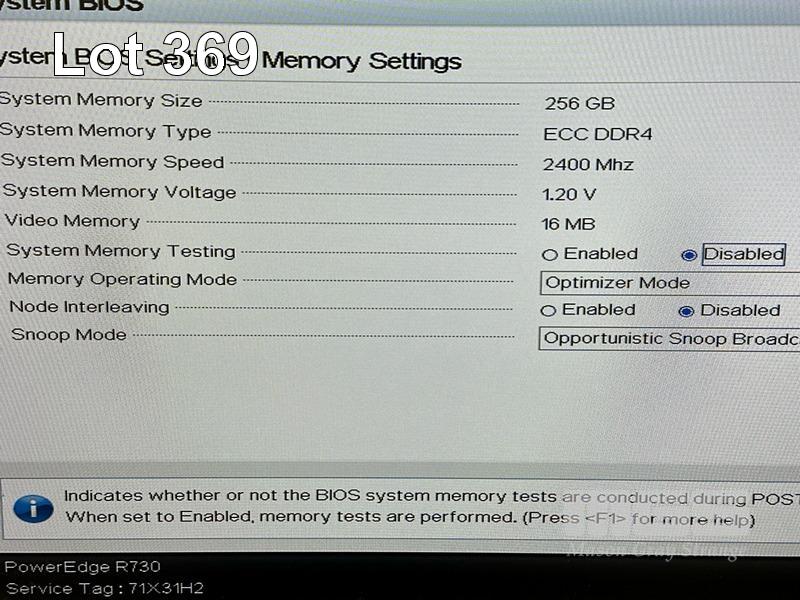
Task: Click the System Memory Type label
Action: (x=106, y=131)
